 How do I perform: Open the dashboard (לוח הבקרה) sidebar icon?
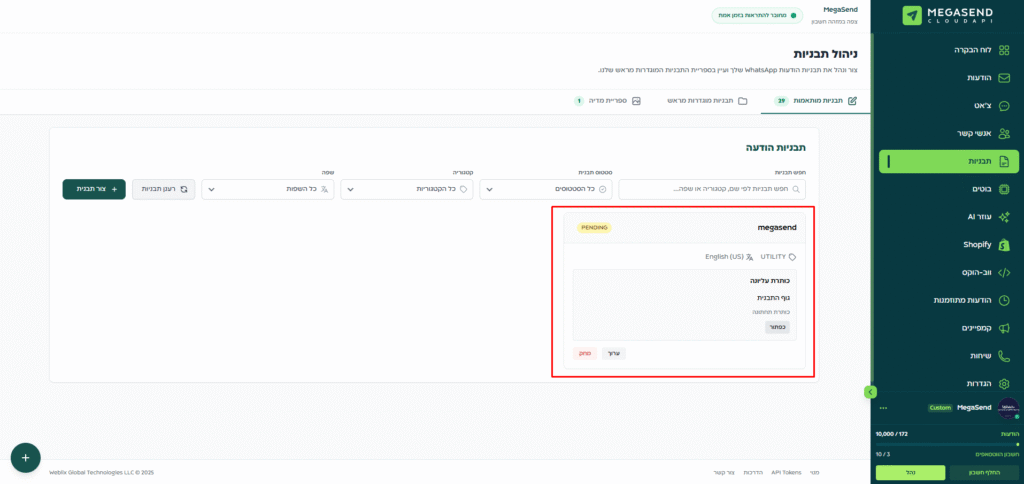pyautogui.click(x=1004, y=50)
